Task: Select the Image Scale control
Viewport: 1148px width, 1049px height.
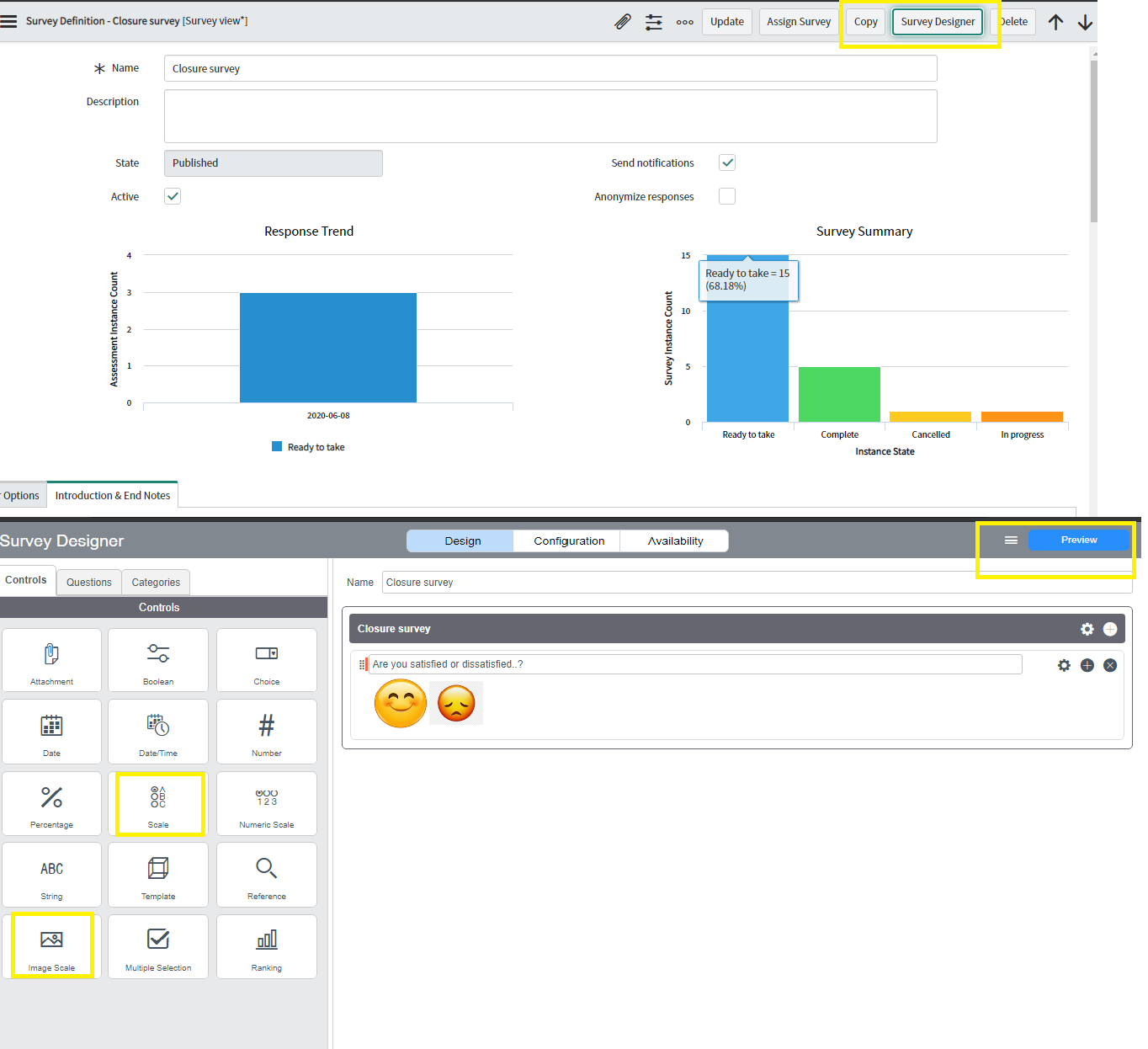Action: click(52, 945)
